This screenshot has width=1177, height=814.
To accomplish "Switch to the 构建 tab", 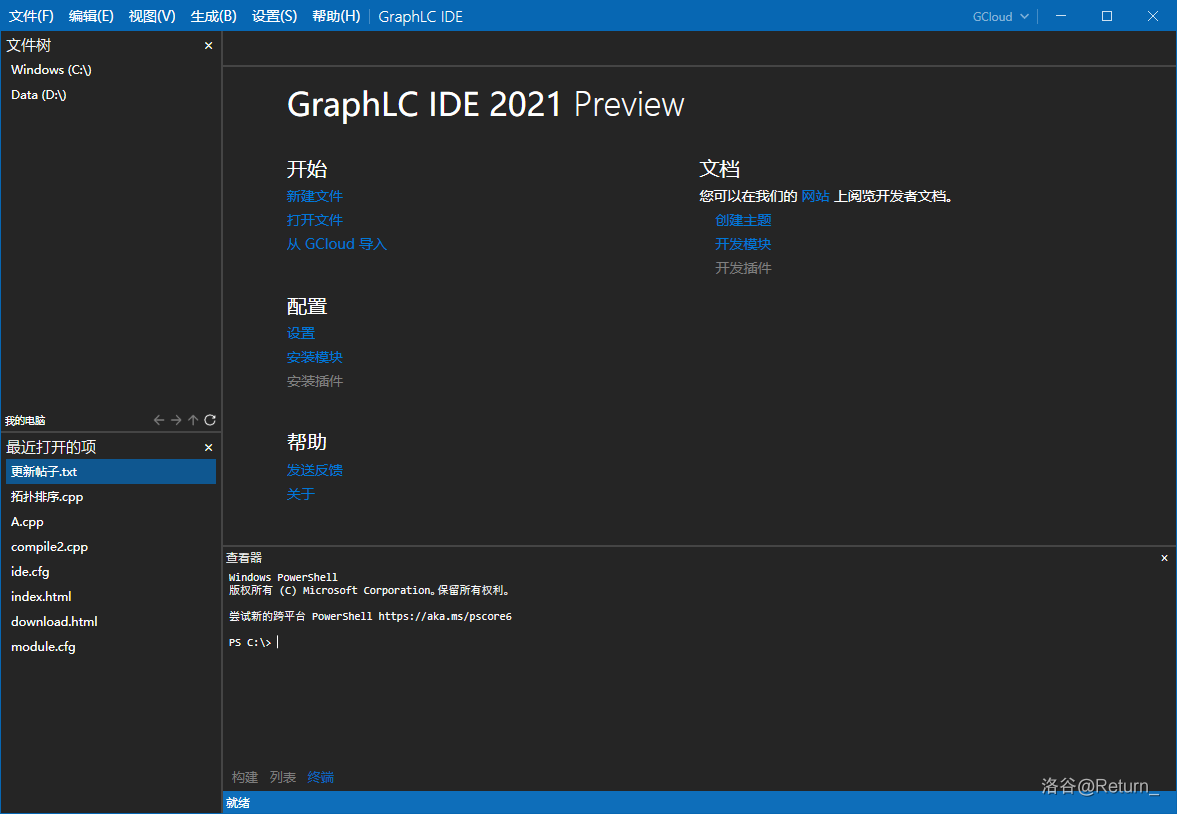I will tap(245, 777).
